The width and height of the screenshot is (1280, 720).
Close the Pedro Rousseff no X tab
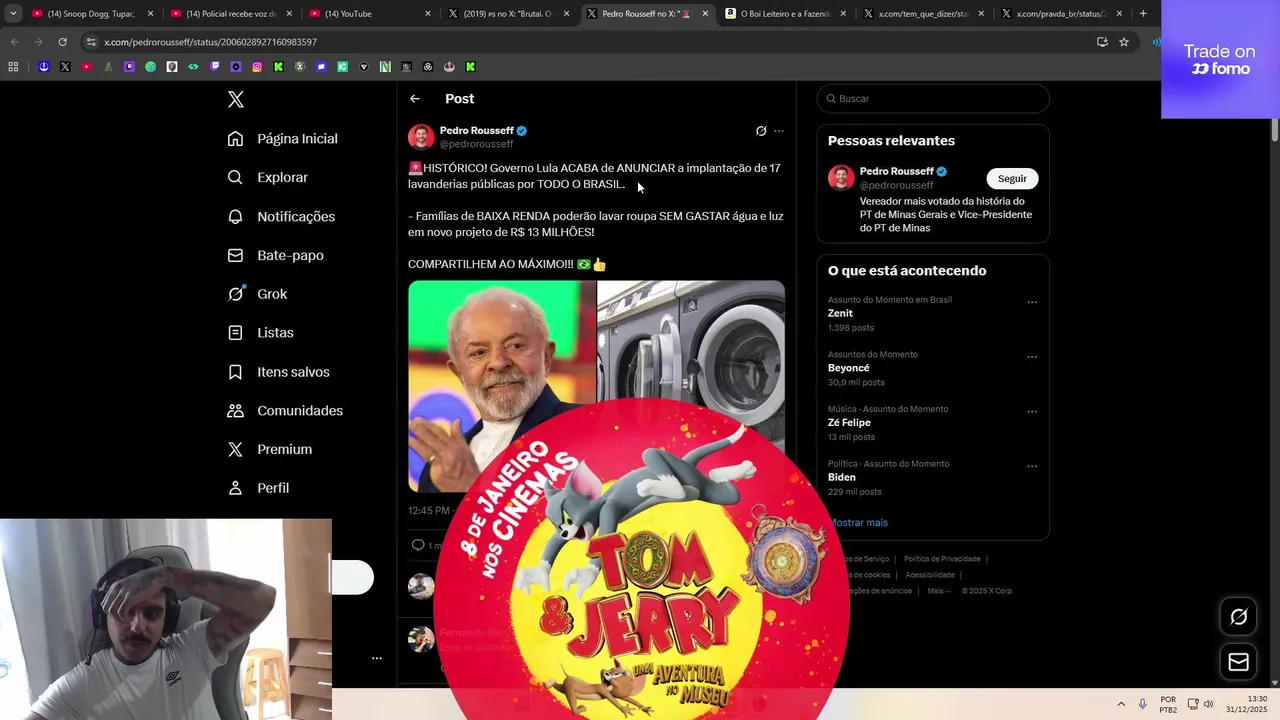click(x=705, y=14)
